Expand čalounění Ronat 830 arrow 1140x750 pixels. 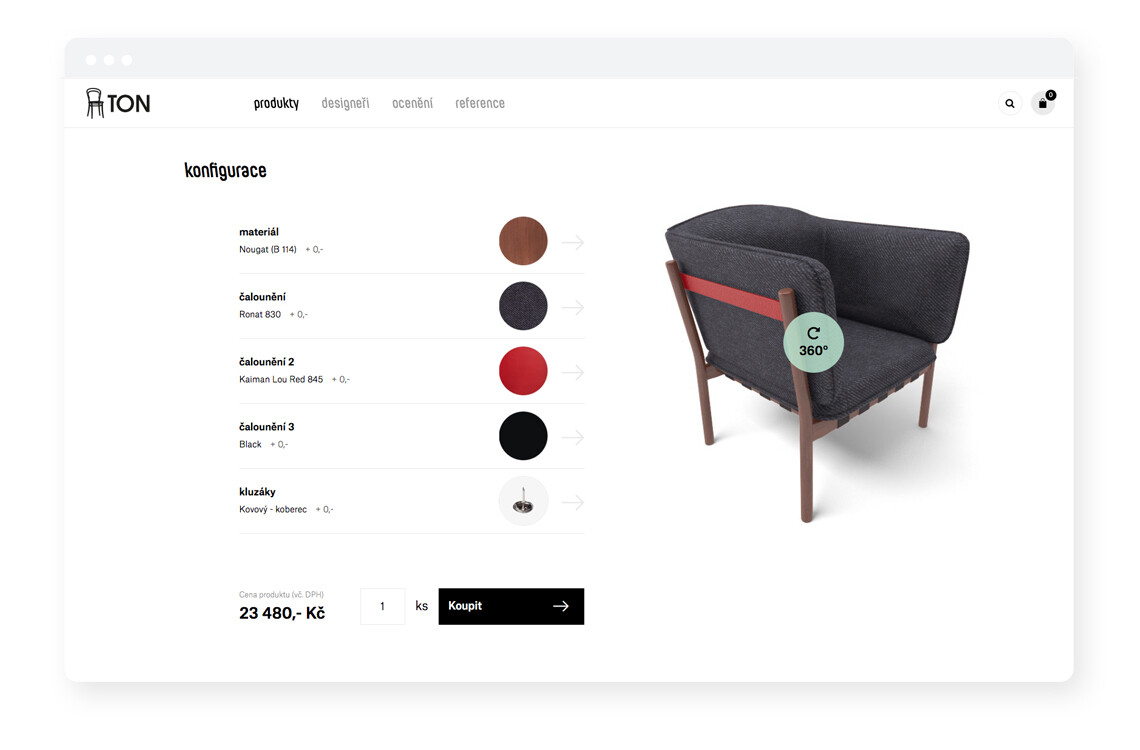click(573, 307)
